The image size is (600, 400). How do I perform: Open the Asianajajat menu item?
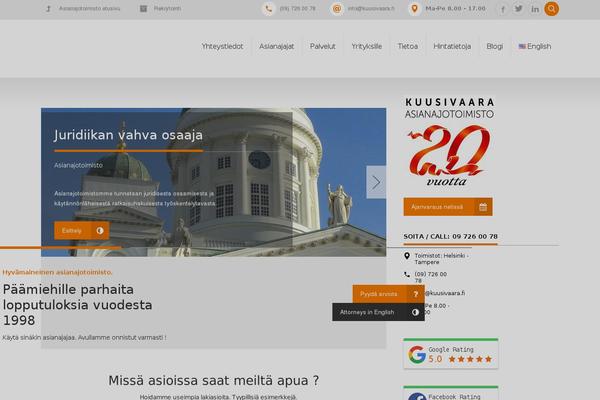277,46
